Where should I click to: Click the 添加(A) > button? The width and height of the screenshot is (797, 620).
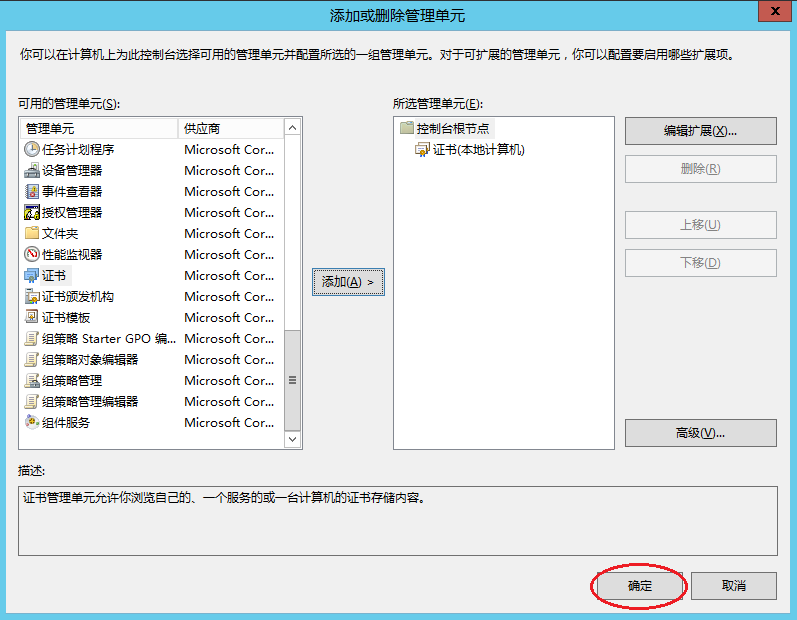[x=348, y=282]
